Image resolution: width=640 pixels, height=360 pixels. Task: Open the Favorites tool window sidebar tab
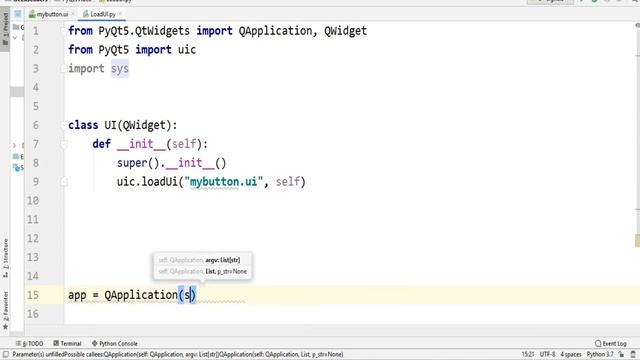click(x=5, y=311)
